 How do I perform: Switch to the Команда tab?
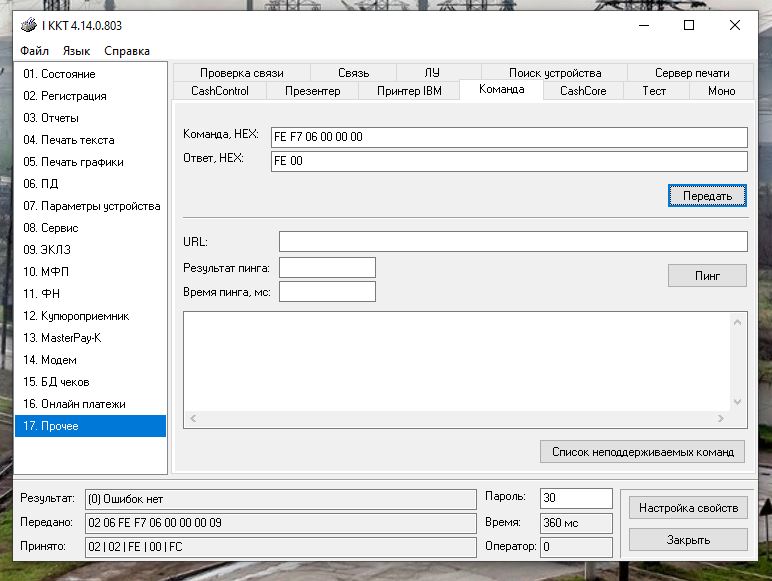point(501,90)
